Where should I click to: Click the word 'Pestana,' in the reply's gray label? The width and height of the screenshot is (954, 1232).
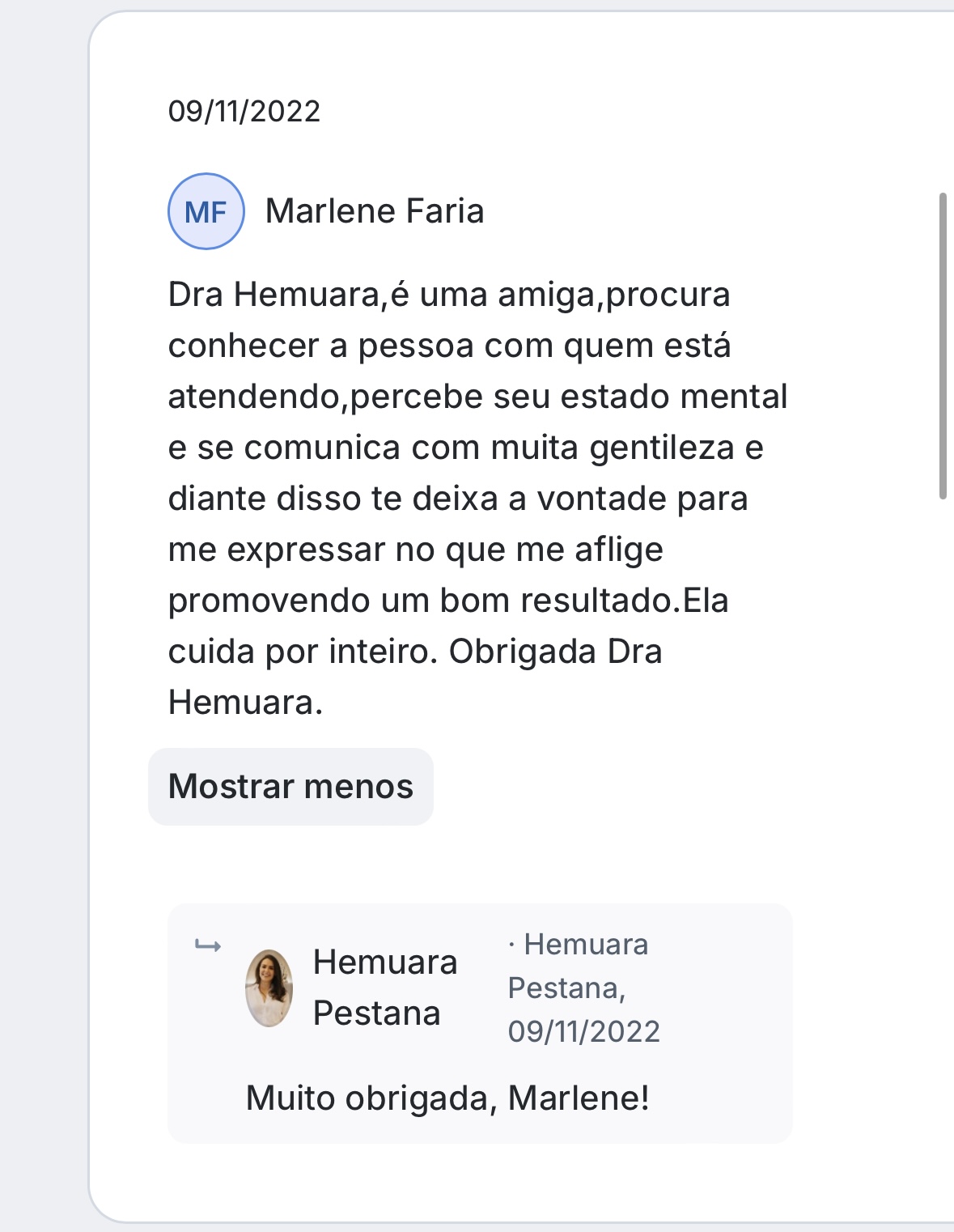point(566,988)
